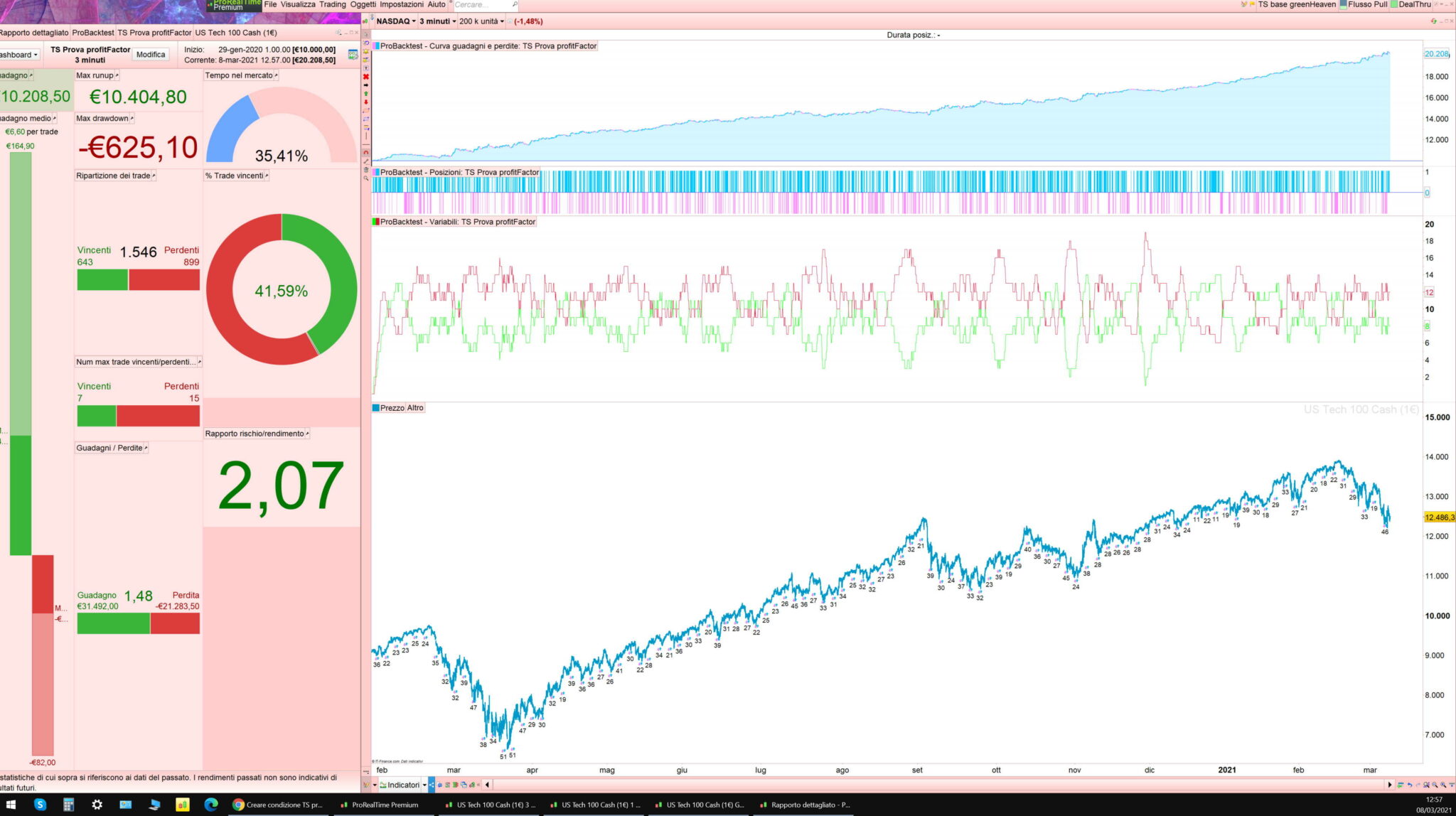Click the Modifica button
Image resolution: width=1456 pixels, height=816 pixels.
point(151,55)
